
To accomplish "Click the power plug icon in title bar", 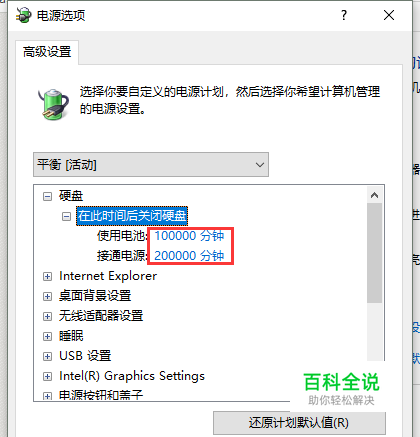I will click(x=23, y=15).
